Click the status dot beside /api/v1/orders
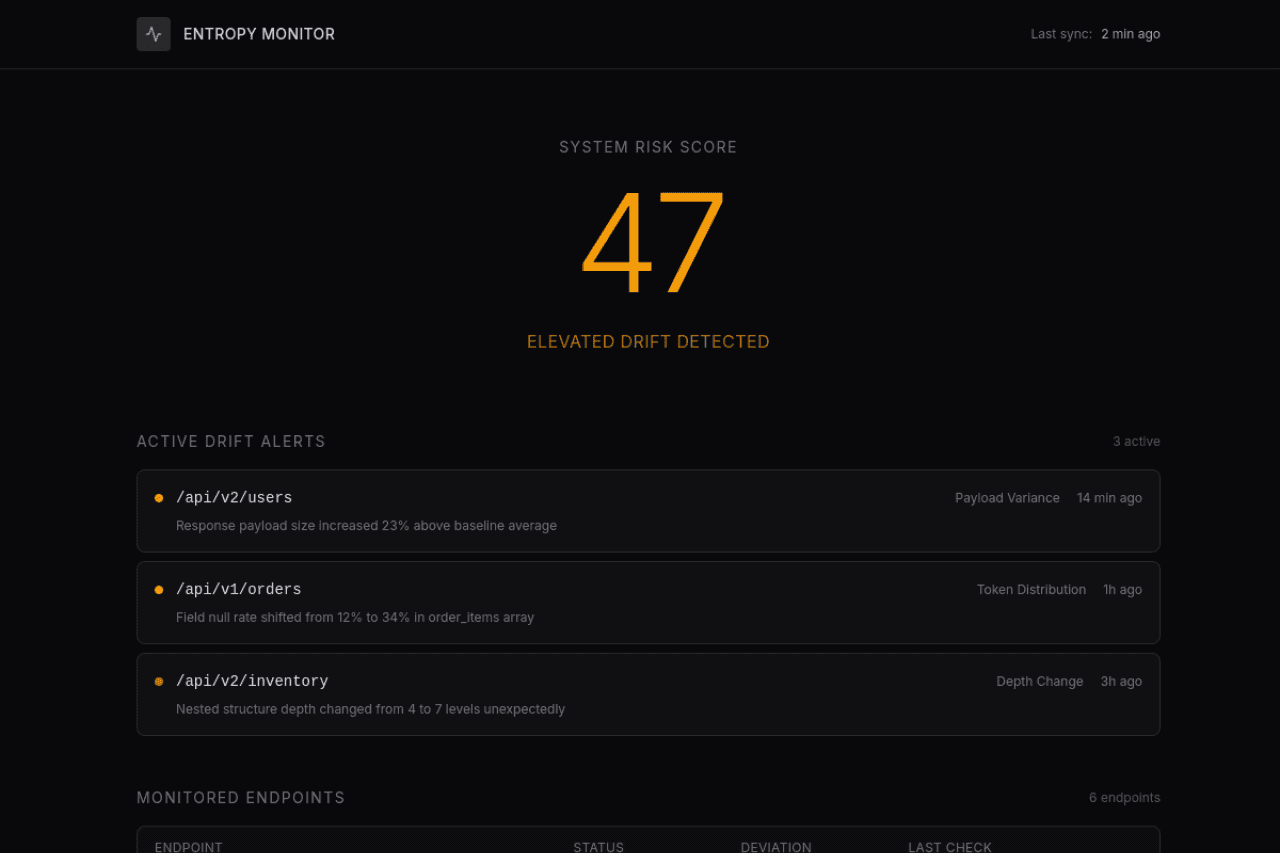The height and width of the screenshot is (853, 1280). (159, 590)
